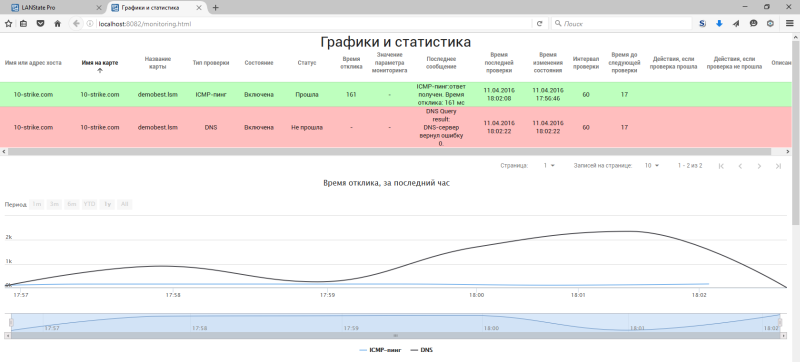
Task: Sort by Время отклика column
Action: pos(351,63)
